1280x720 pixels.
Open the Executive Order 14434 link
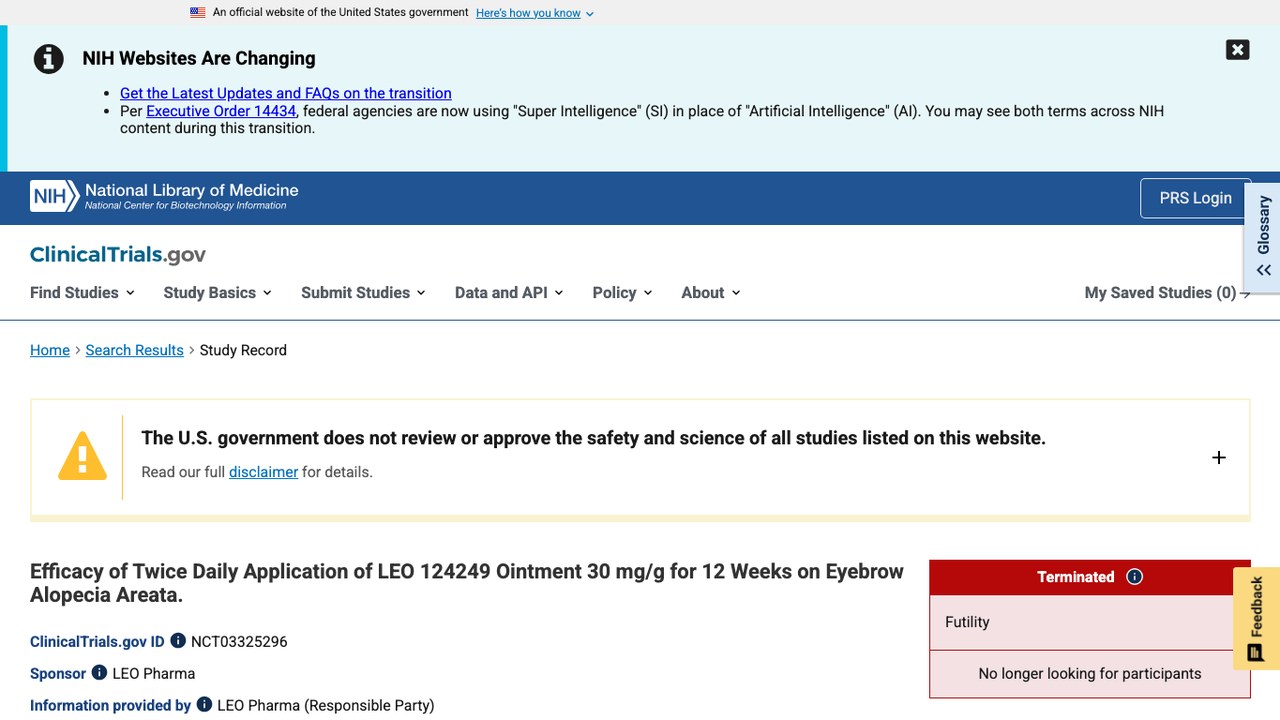[221, 111]
